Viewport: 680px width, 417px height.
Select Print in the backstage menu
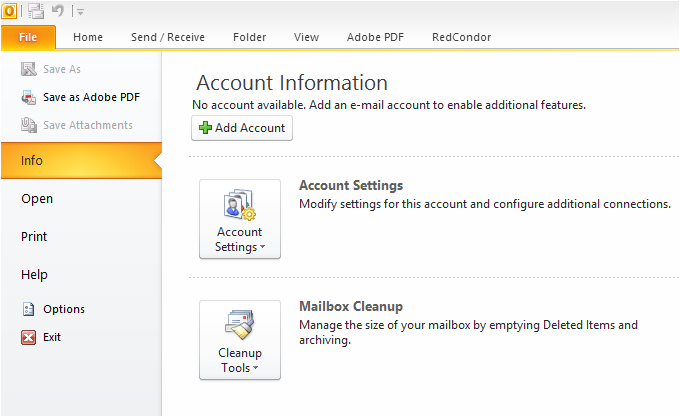[x=34, y=237]
